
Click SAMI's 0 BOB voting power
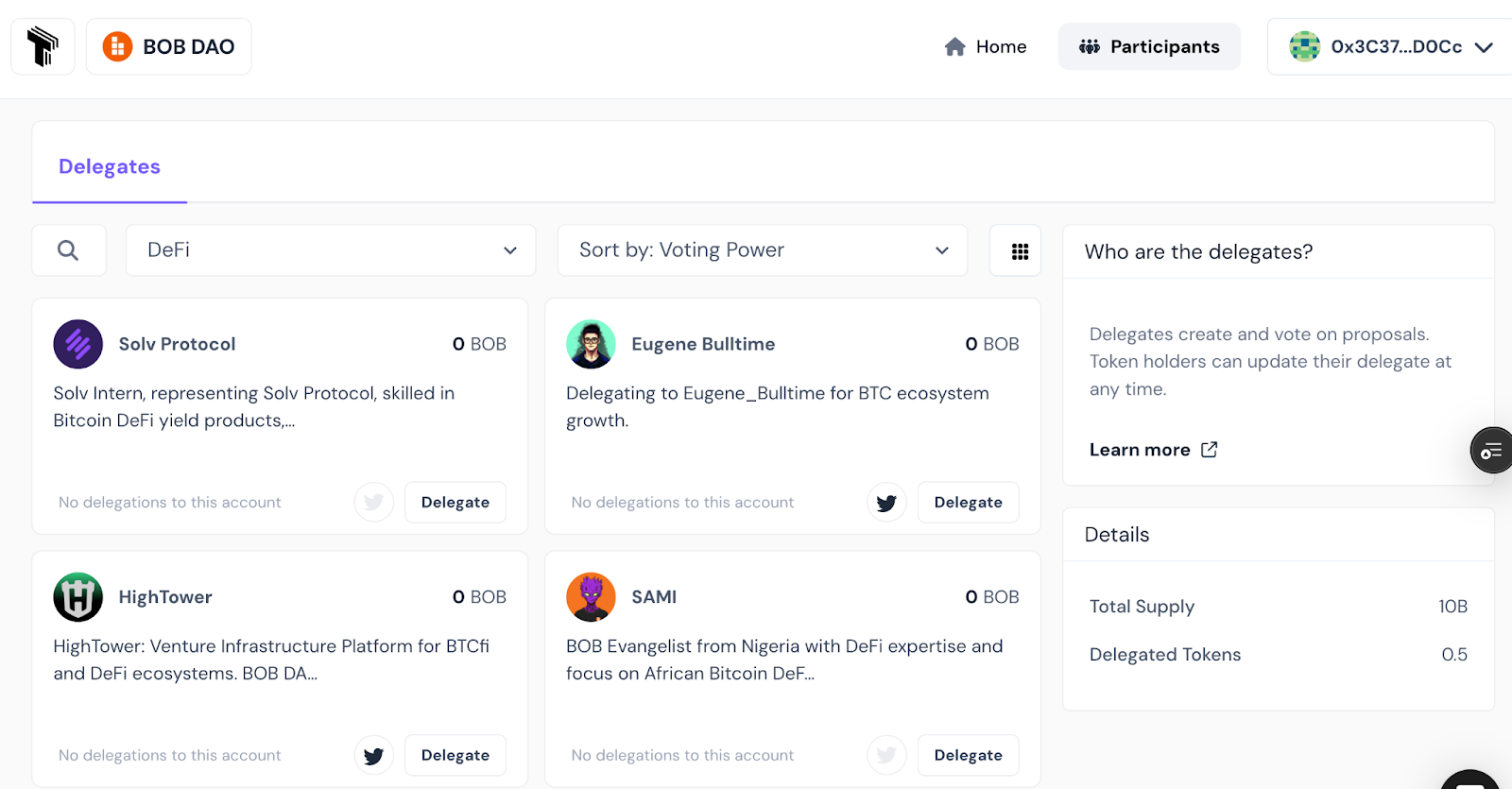[992, 597]
